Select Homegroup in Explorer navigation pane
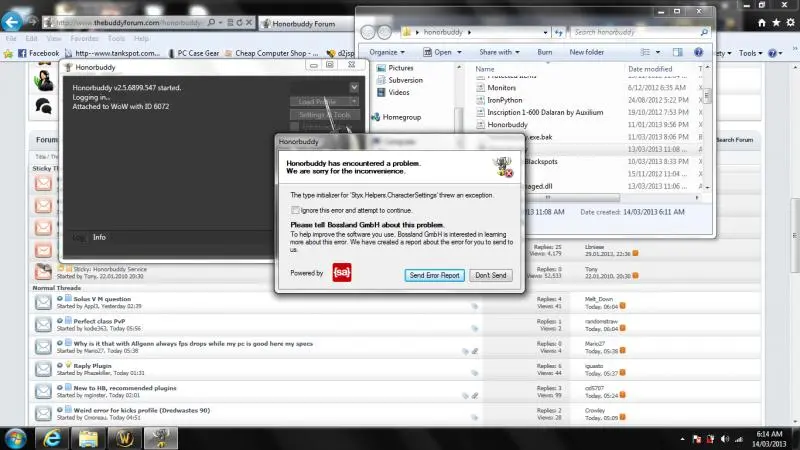 pos(396,117)
